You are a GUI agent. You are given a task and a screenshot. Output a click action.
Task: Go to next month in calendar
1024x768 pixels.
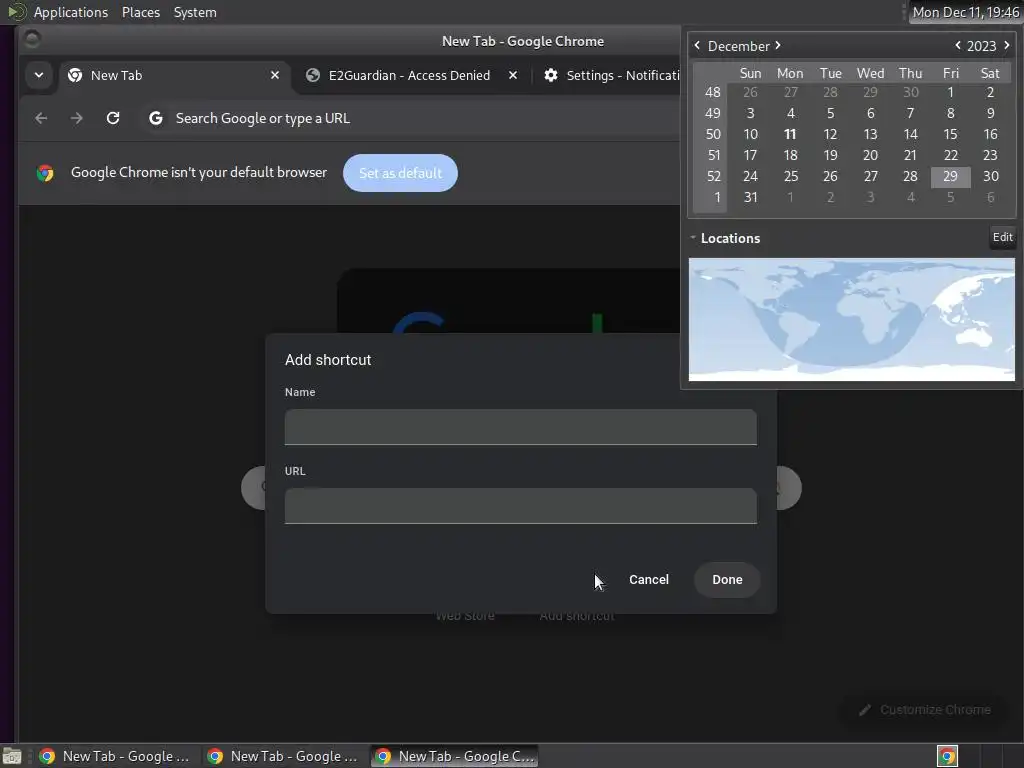tap(778, 45)
